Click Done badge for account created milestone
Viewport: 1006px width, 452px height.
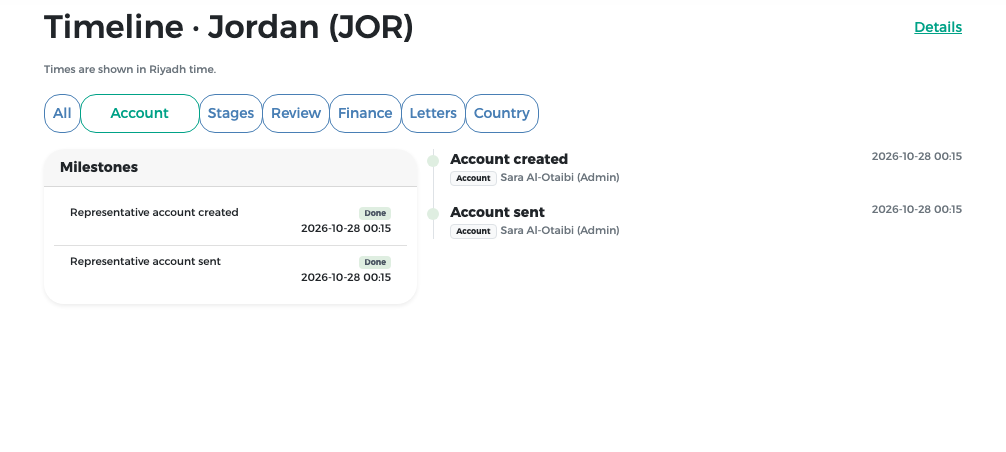pos(375,213)
